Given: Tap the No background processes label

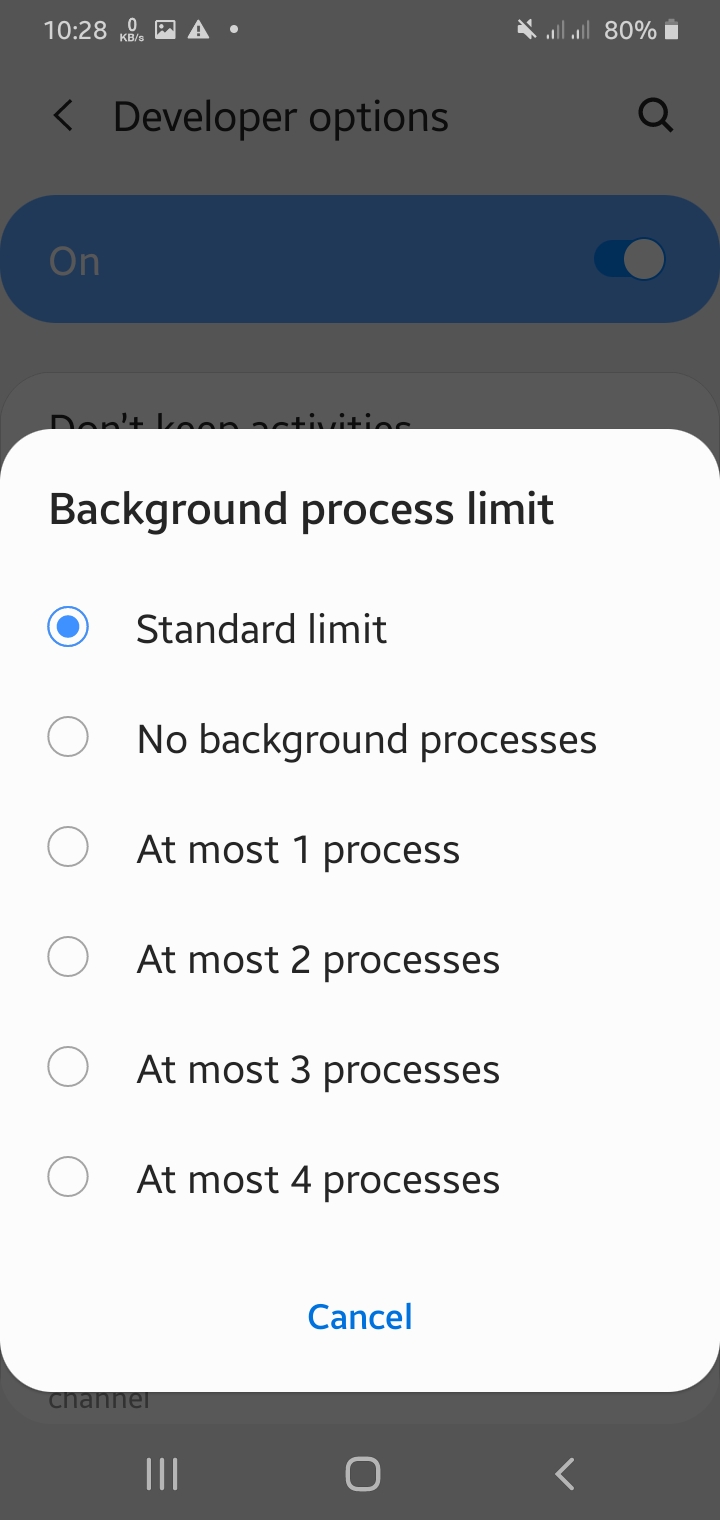Looking at the screenshot, I should click(x=366, y=740).
